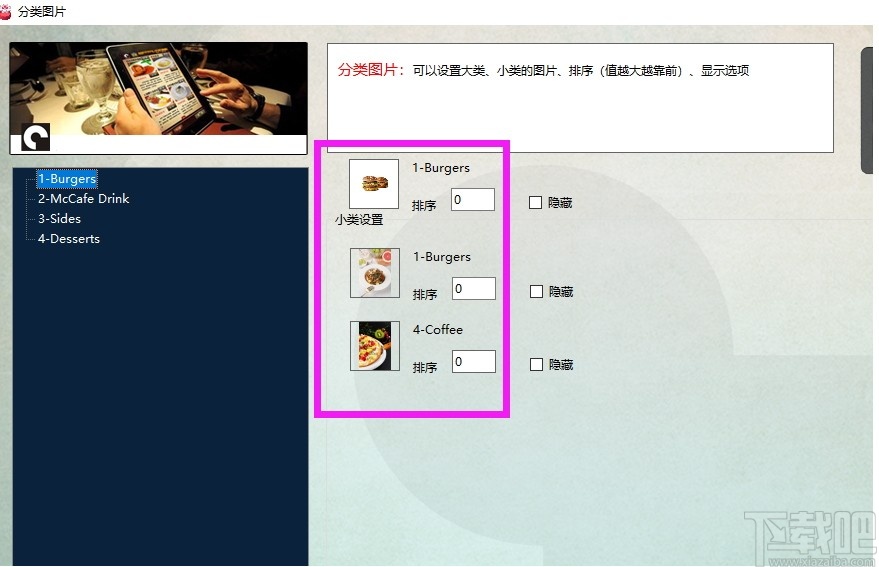Click the pizza thumbnail for 4-Coffee
This screenshot has height=567, width=879.
coord(374,345)
